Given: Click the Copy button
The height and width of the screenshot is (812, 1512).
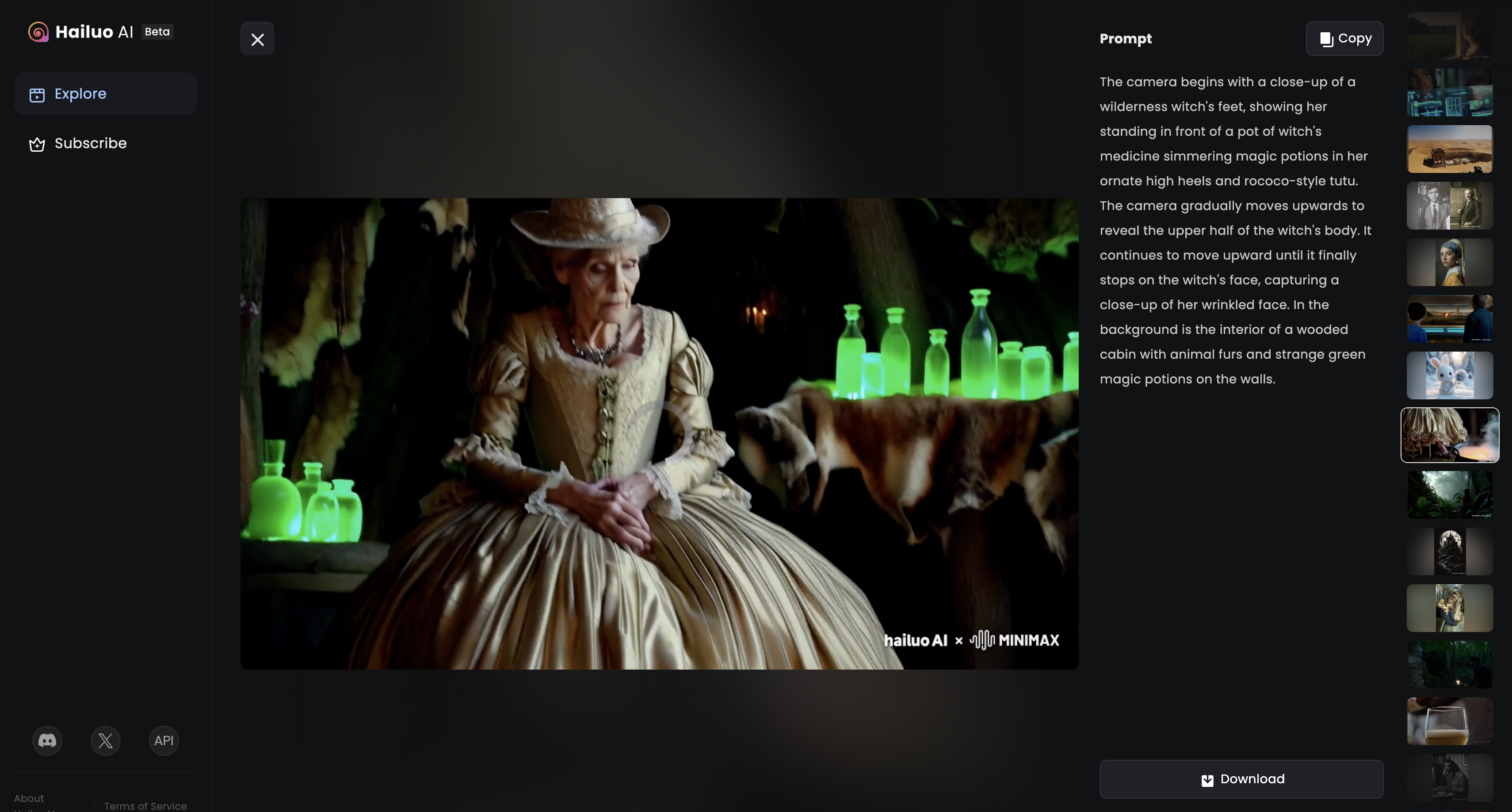Looking at the screenshot, I should click(x=1344, y=38).
